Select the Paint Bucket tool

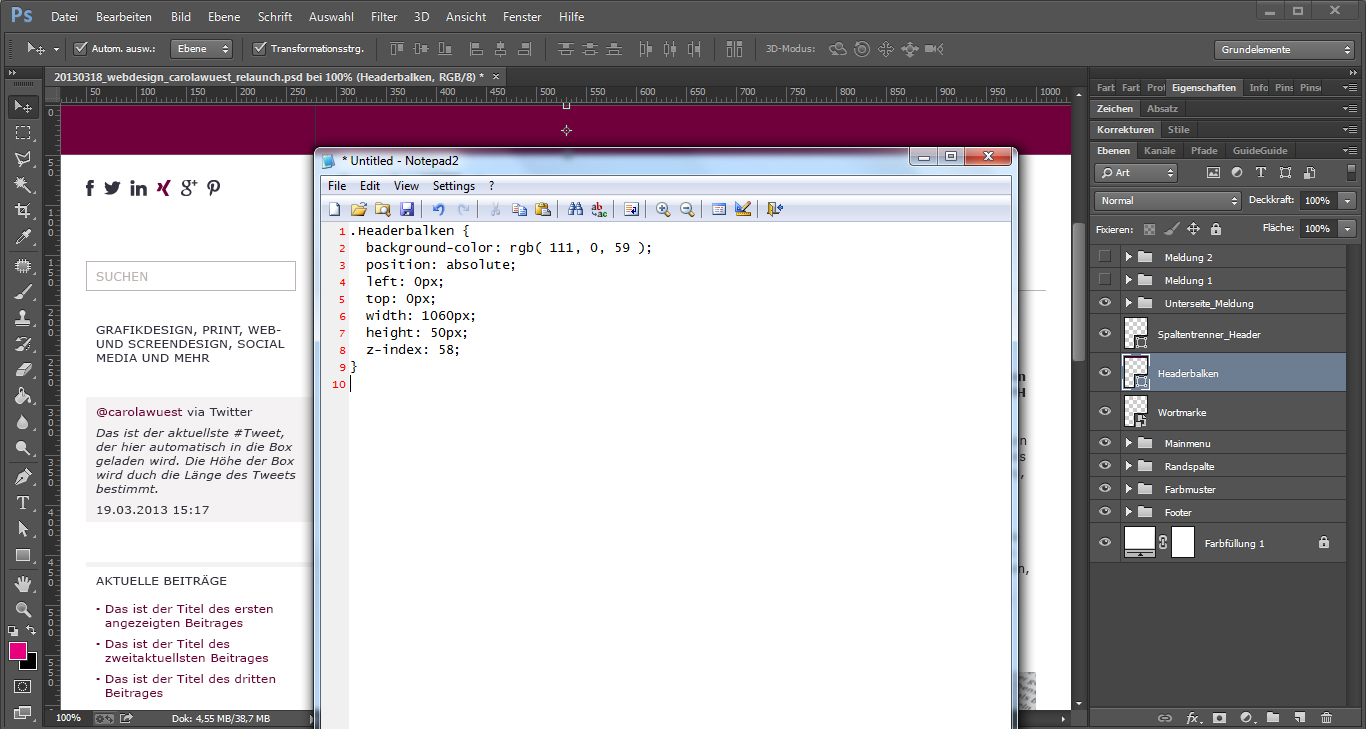[23, 396]
